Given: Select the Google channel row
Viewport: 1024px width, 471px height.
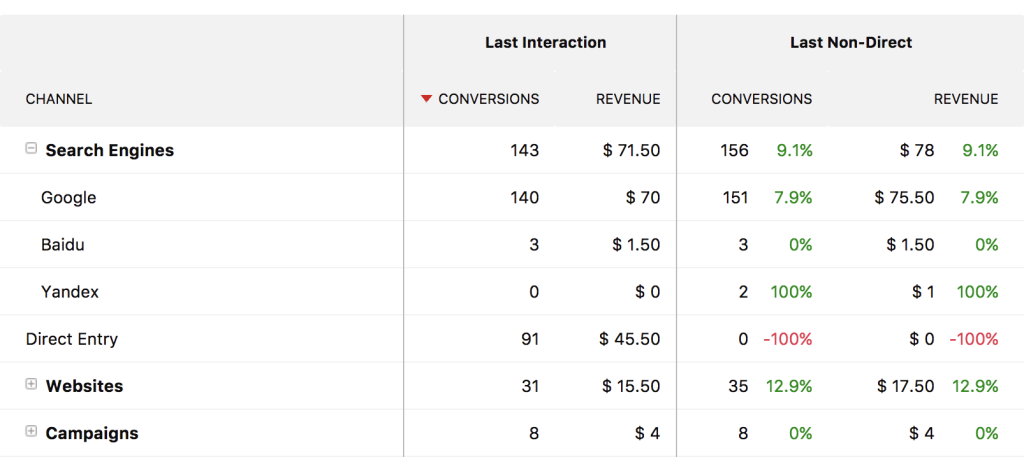Looking at the screenshot, I should click(69, 198).
